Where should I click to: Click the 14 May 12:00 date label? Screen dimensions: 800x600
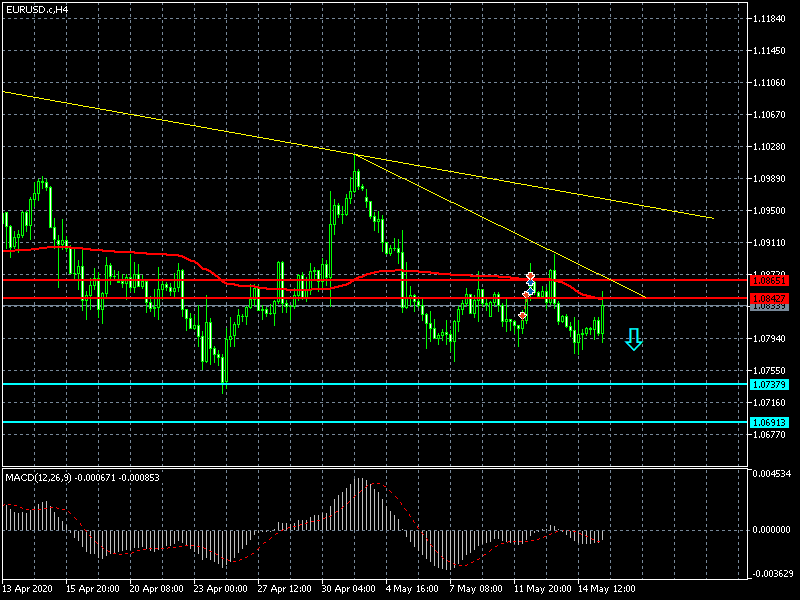(608, 589)
